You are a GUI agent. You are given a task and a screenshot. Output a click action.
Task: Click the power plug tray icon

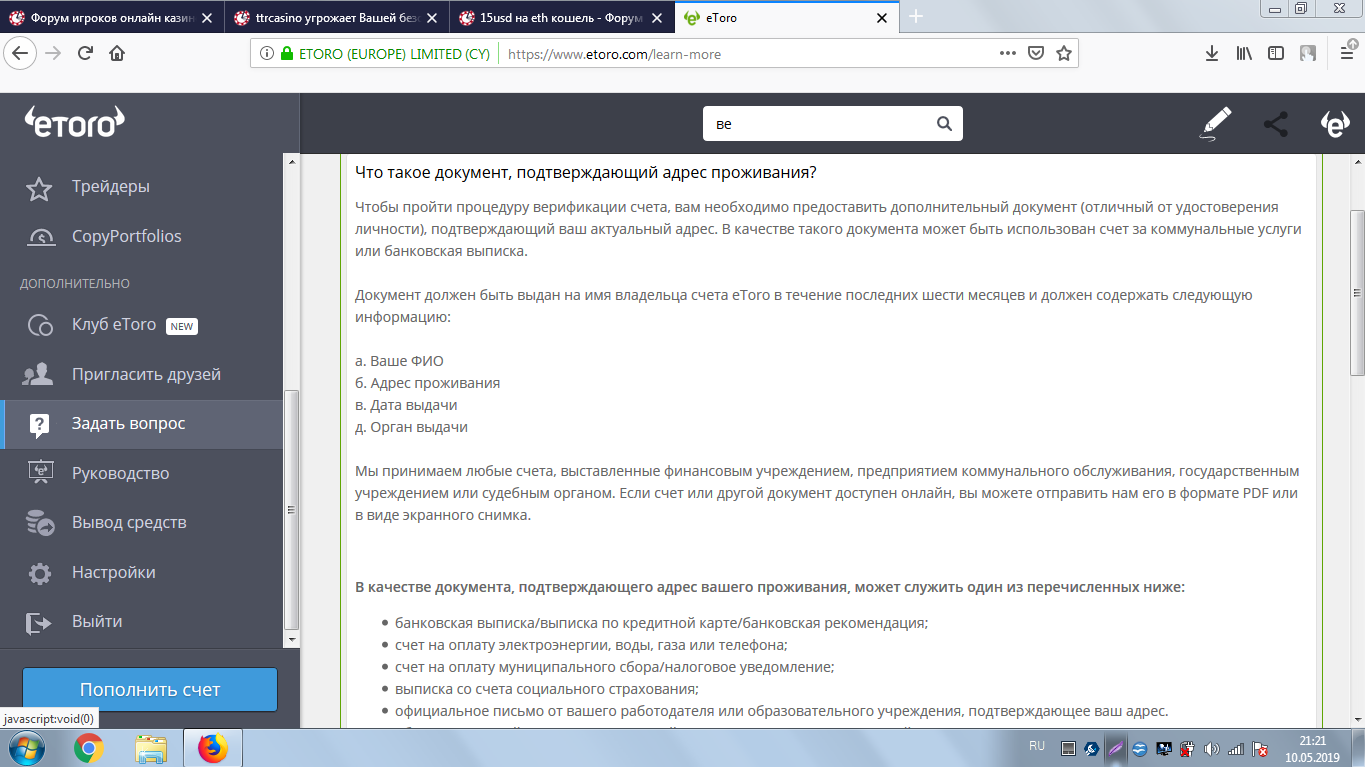[1188, 748]
